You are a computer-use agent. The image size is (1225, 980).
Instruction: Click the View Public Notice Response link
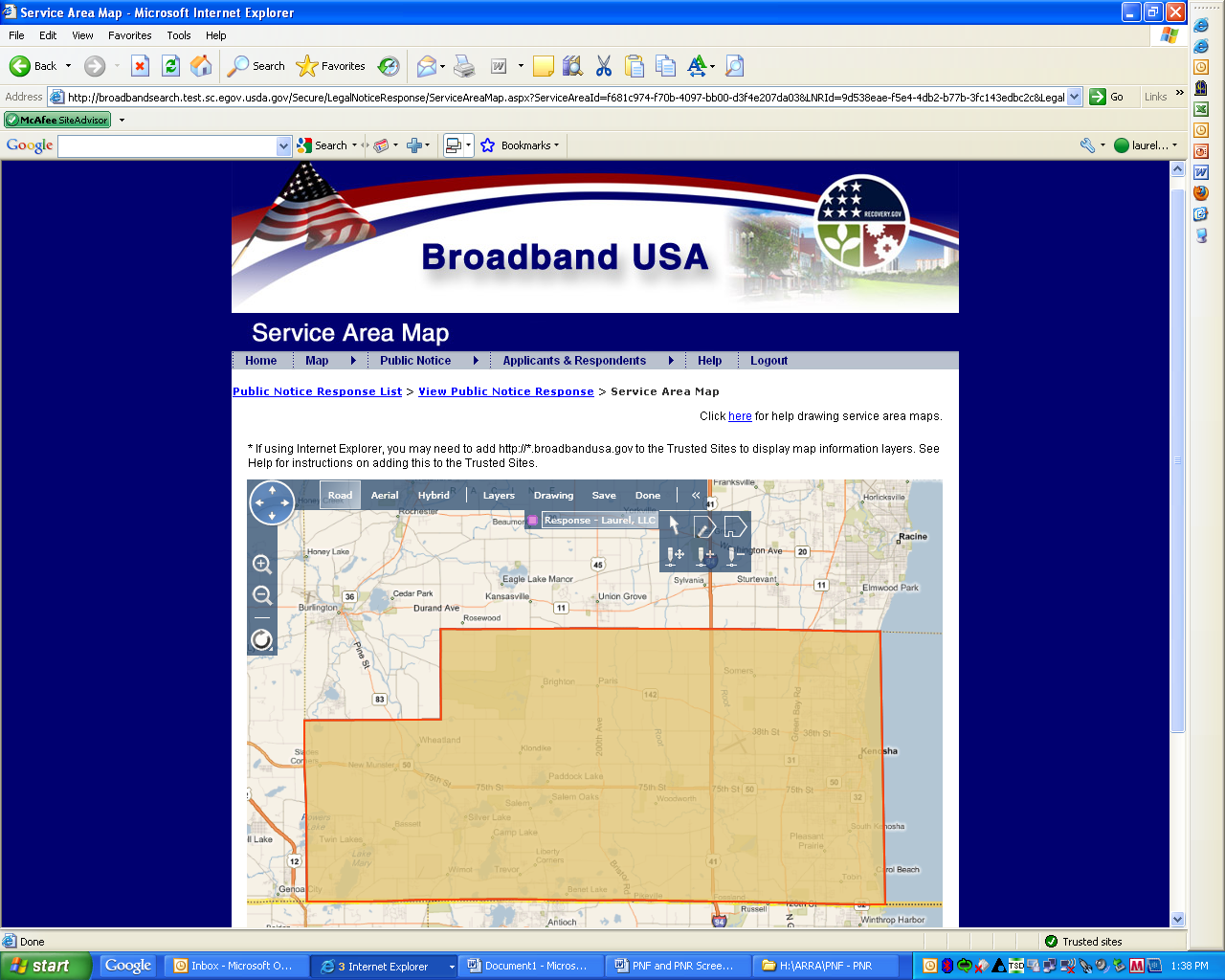click(x=505, y=391)
